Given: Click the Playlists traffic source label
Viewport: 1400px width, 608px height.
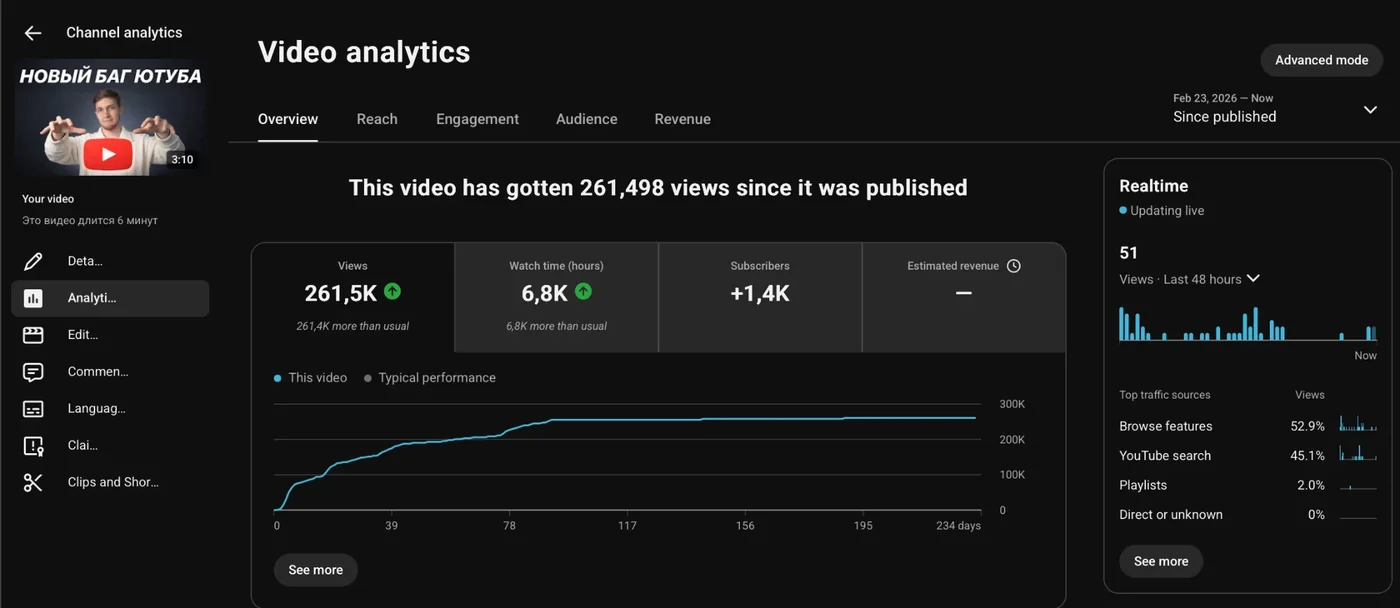Looking at the screenshot, I should point(1143,485).
